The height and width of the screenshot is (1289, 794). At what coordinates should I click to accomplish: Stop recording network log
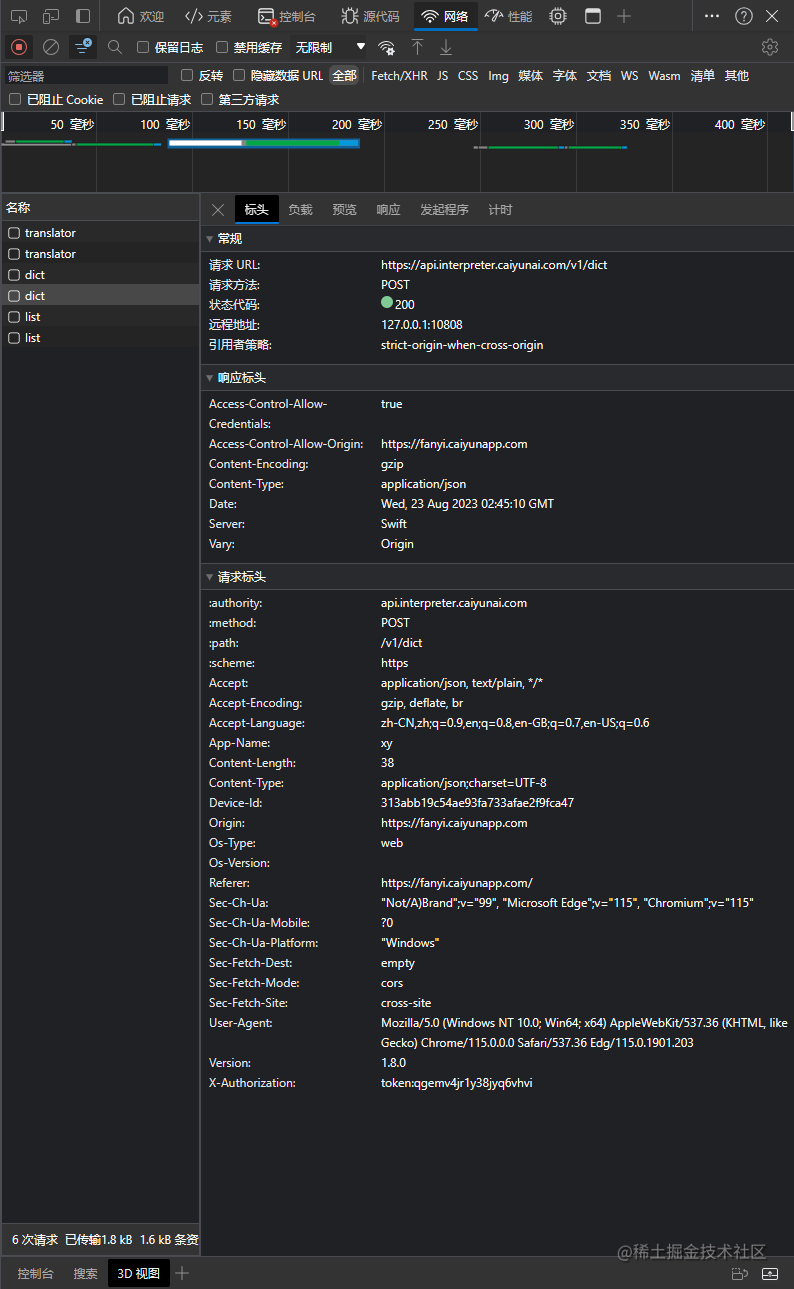coord(19,47)
